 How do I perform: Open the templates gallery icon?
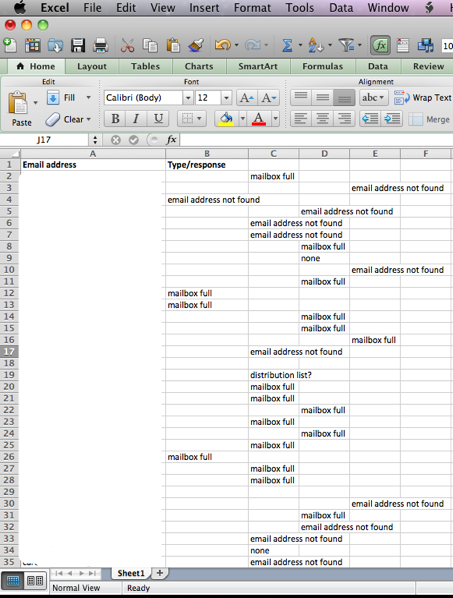click(33, 46)
